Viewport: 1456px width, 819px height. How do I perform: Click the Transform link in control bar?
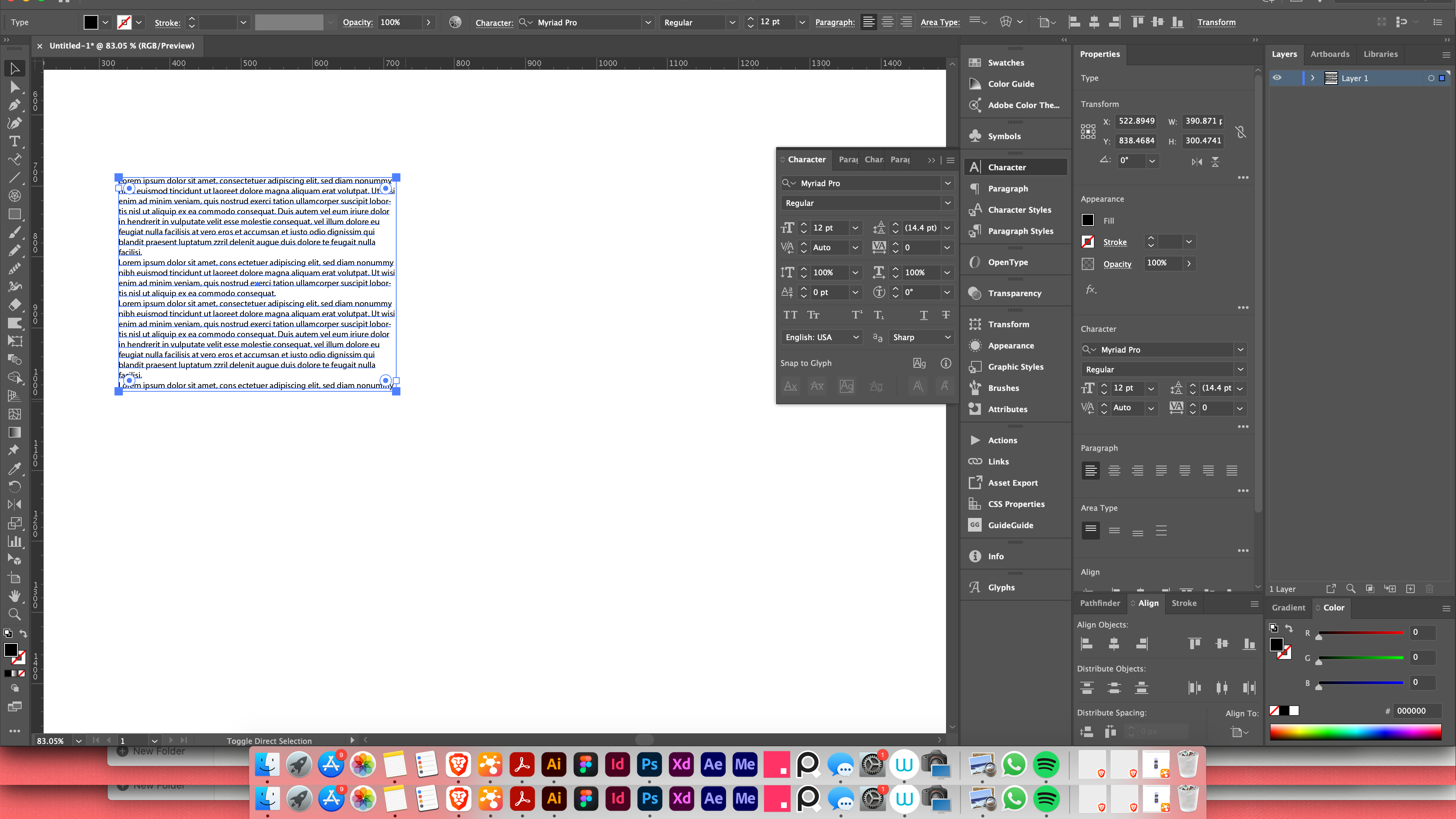point(1216,23)
